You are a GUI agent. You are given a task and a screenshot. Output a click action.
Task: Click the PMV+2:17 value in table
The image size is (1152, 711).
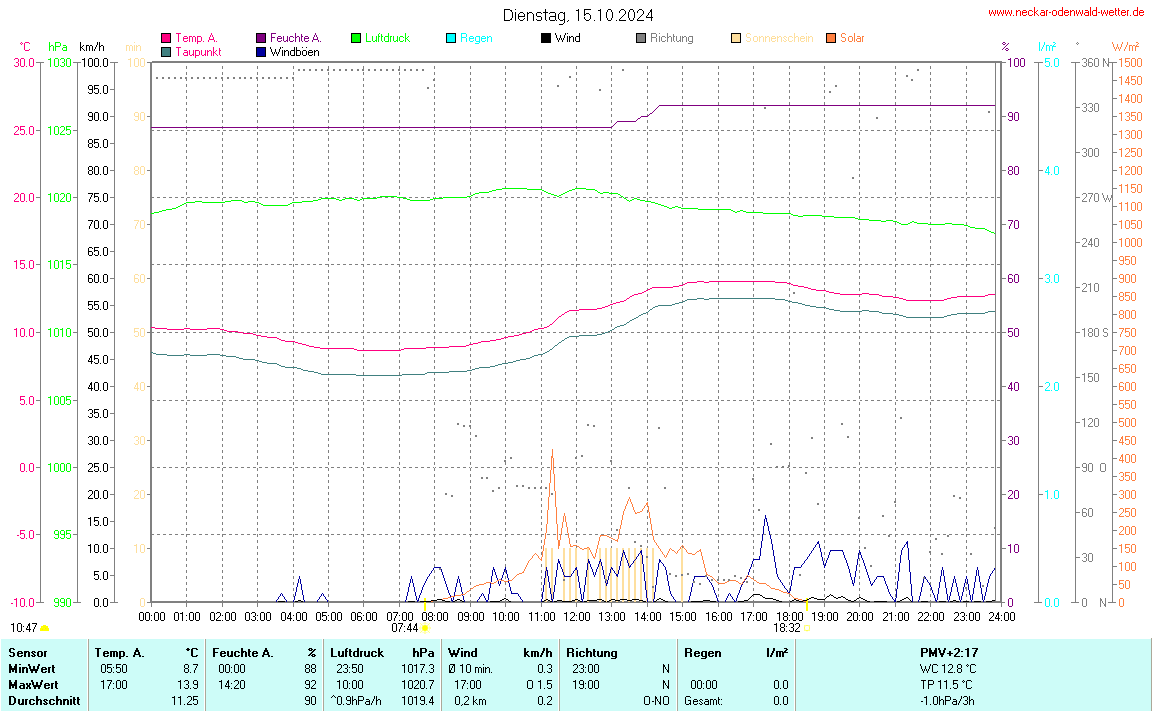[x=949, y=652]
